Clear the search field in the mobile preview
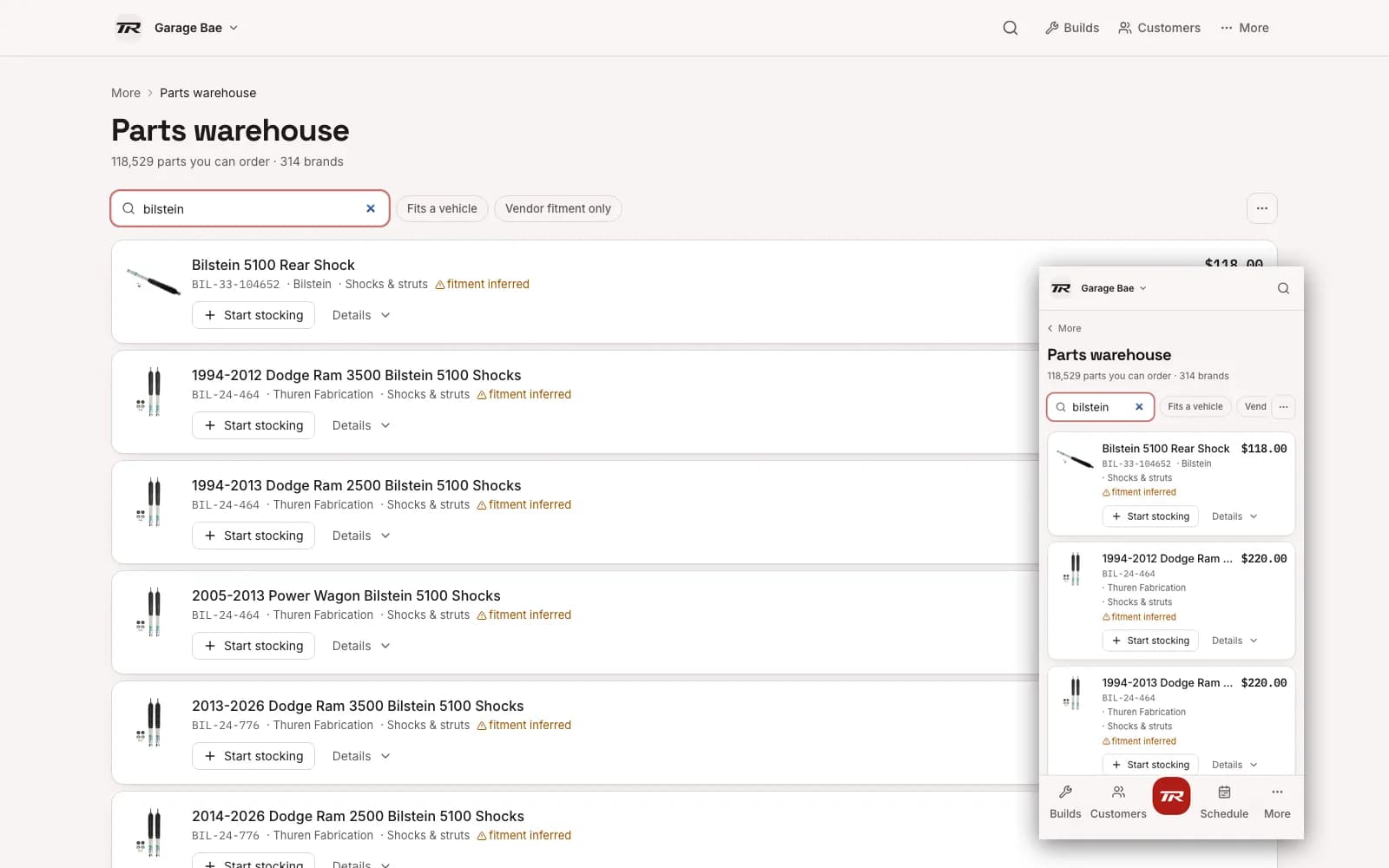 (1139, 407)
